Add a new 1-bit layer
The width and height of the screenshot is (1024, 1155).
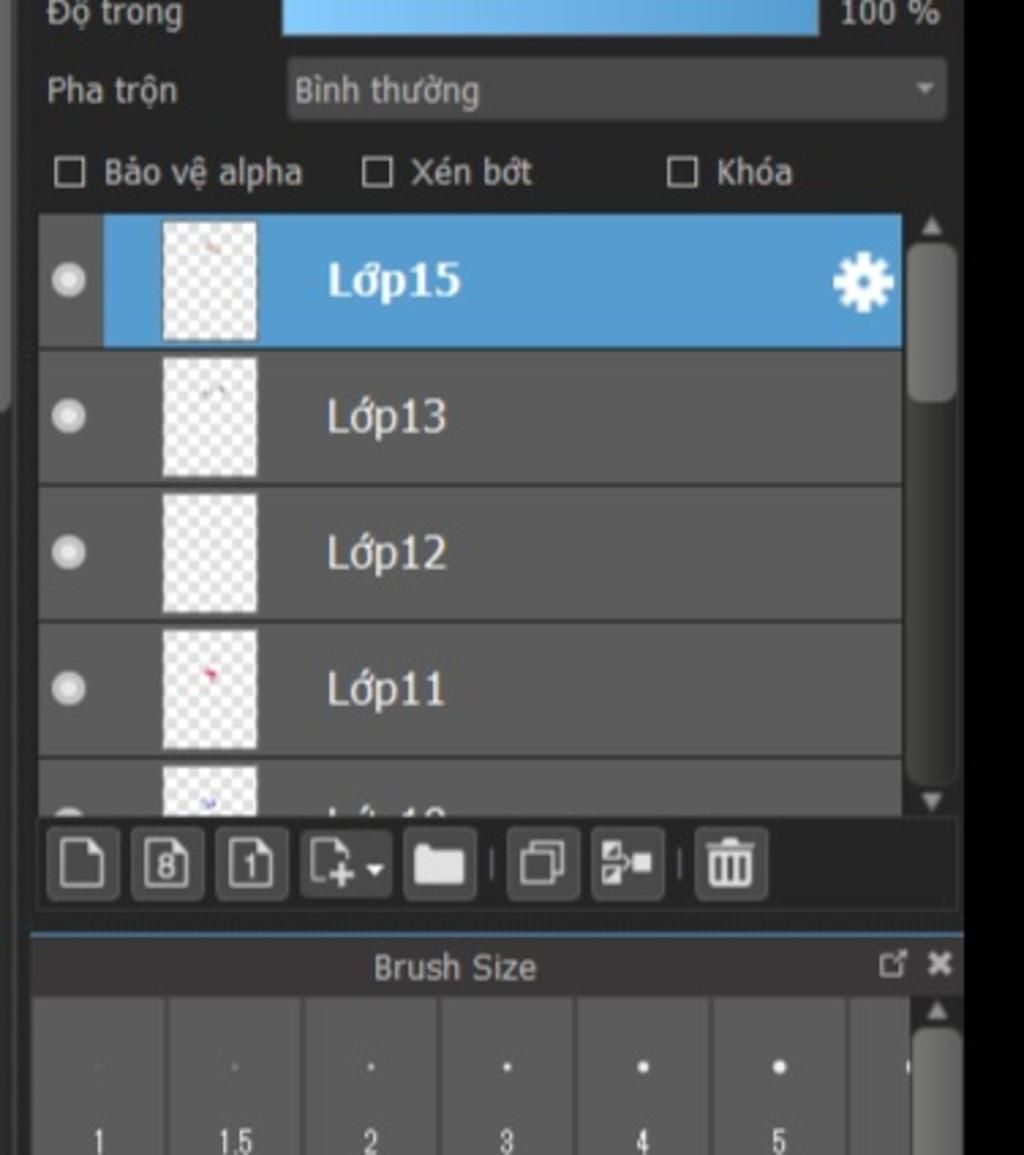[251, 863]
